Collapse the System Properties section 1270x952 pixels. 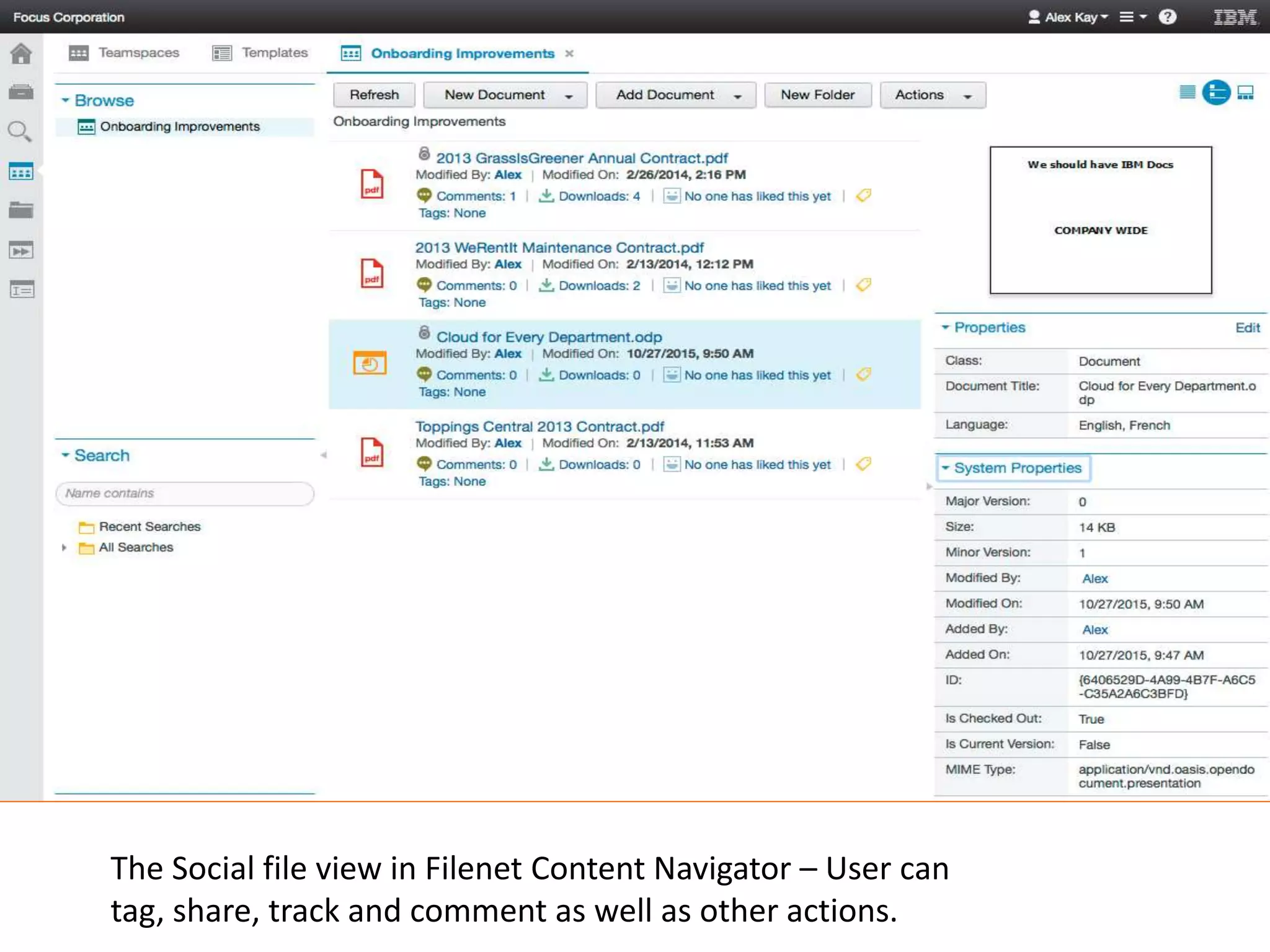(x=945, y=468)
